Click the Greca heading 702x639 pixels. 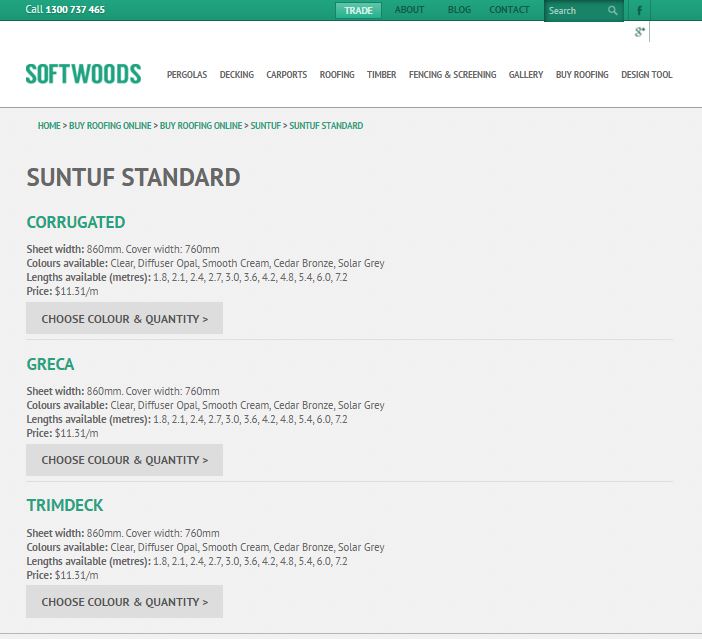pyautogui.click(x=50, y=364)
